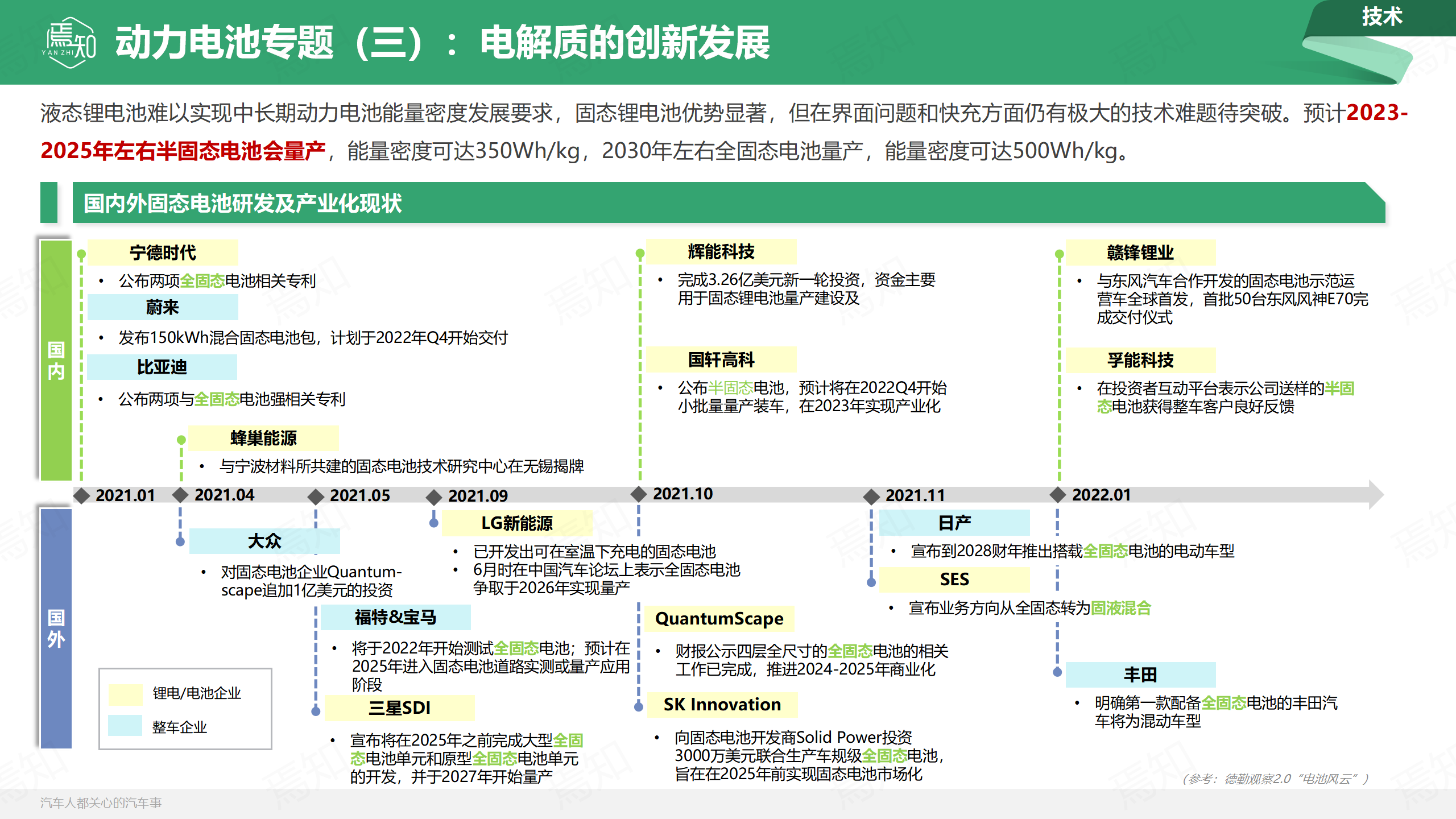The height and width of the screenshot is (819, 1456).
Task: Click the 2021.05 timeline diamond marker
Action: click(x=316, y=497)
